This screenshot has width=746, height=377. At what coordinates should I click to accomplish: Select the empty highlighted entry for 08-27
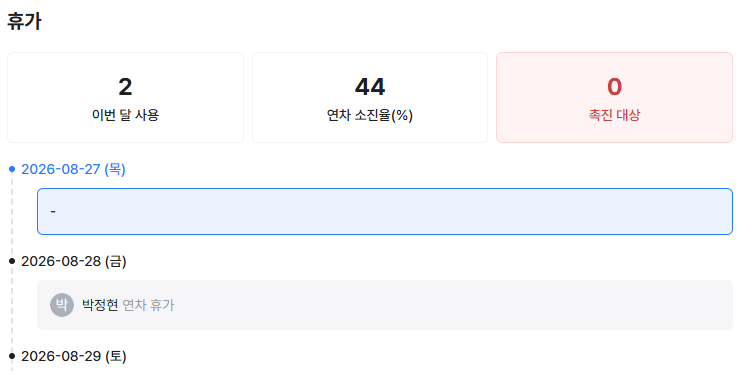385,211
